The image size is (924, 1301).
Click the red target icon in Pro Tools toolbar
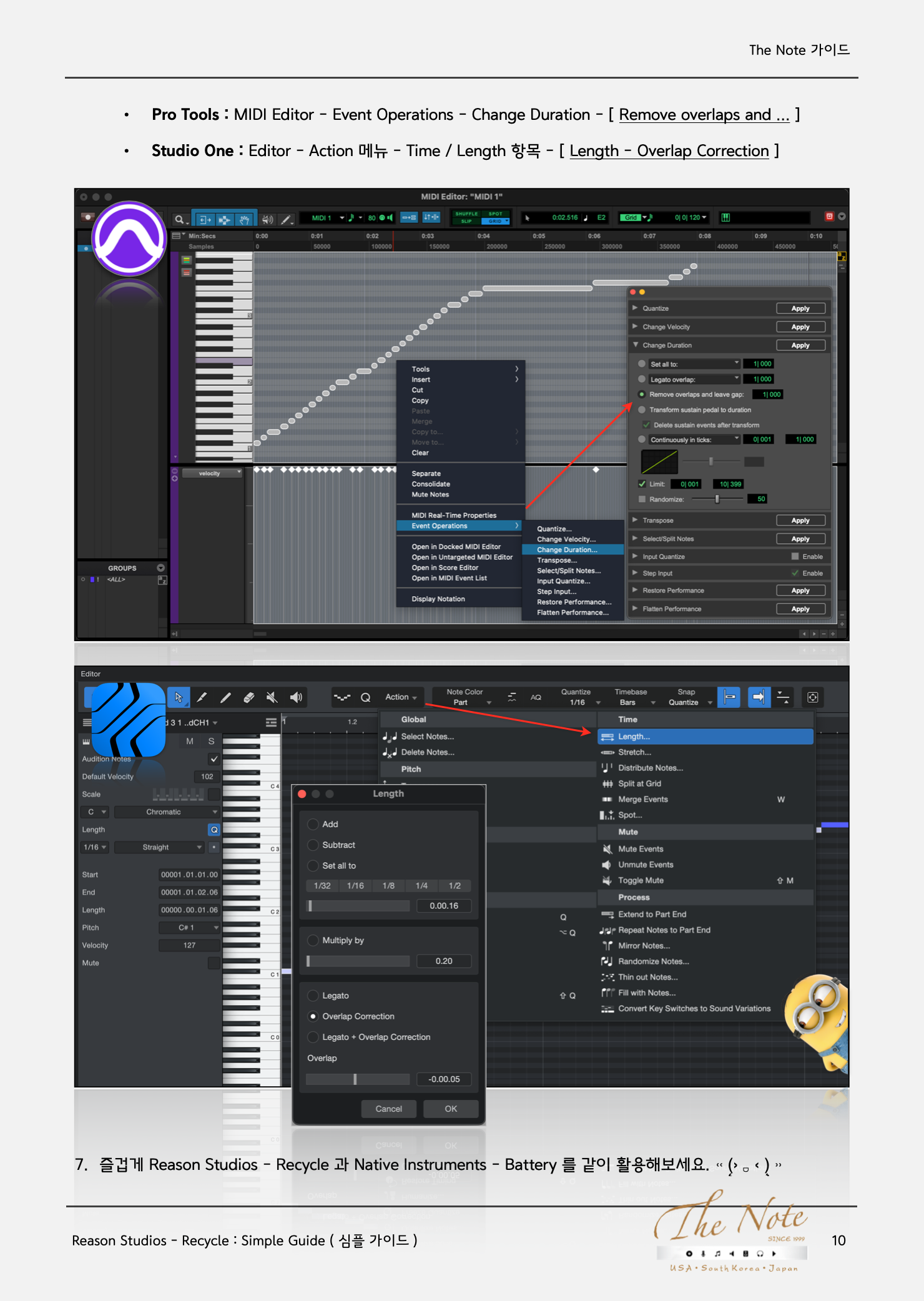(829, 216)
